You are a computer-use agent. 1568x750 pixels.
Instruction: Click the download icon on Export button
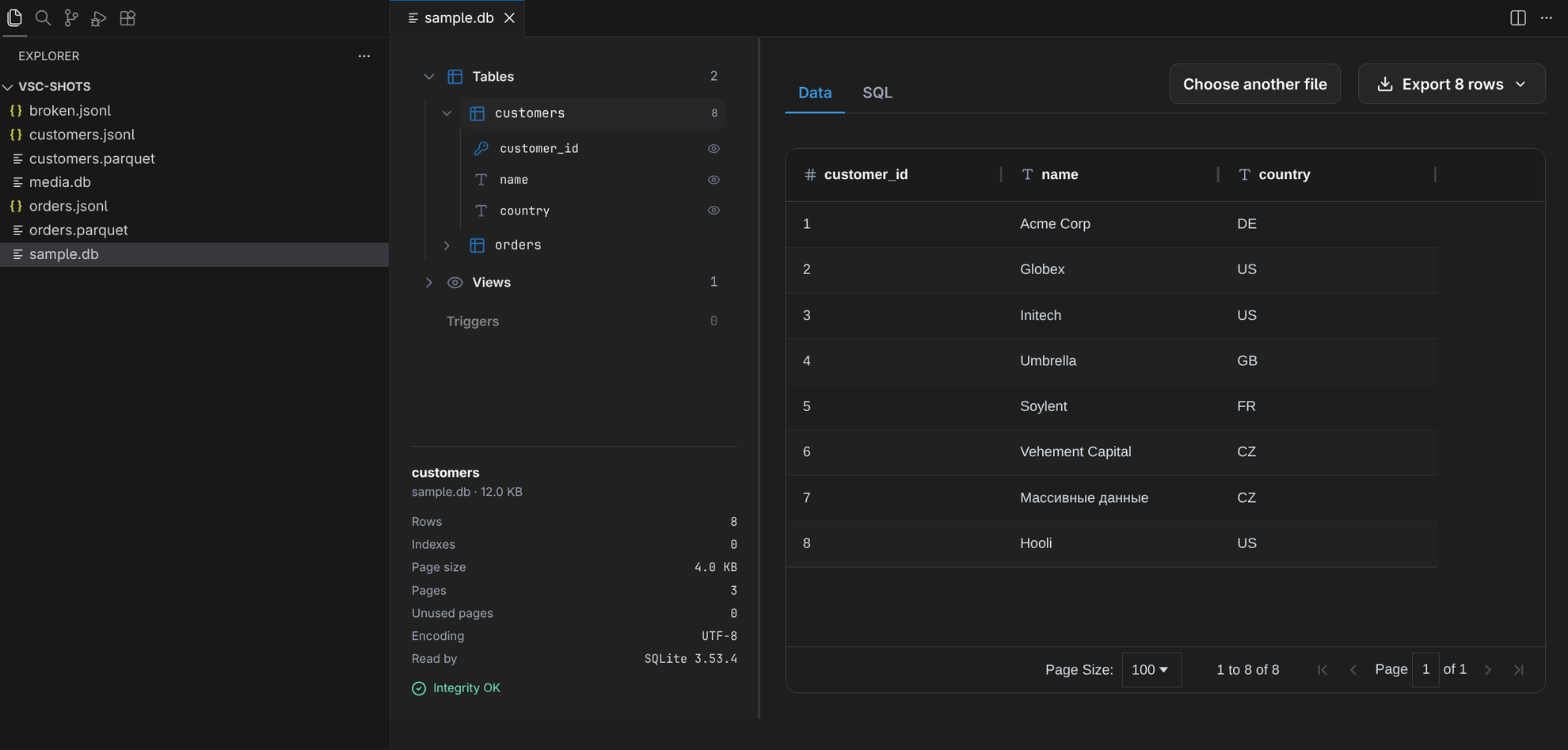coord(1384,84)
